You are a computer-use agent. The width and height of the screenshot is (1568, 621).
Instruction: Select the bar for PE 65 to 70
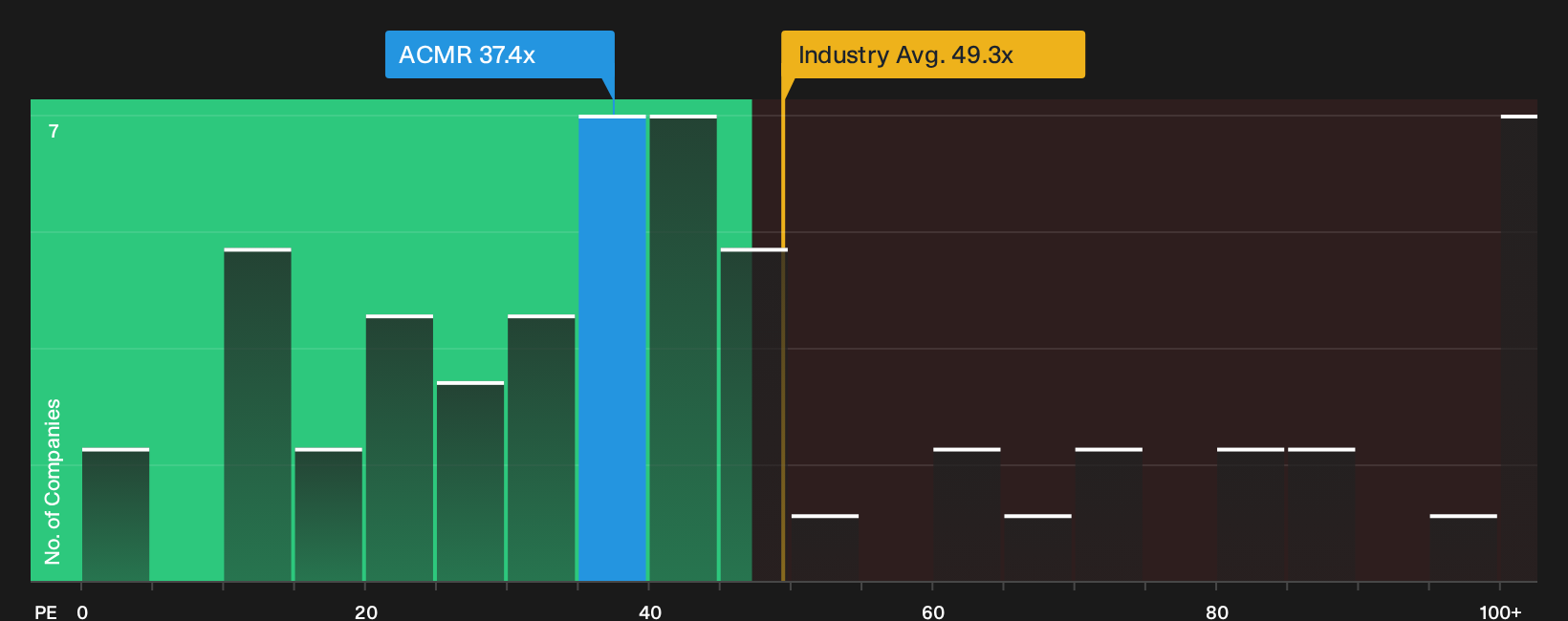click(x=1037, y=547)
